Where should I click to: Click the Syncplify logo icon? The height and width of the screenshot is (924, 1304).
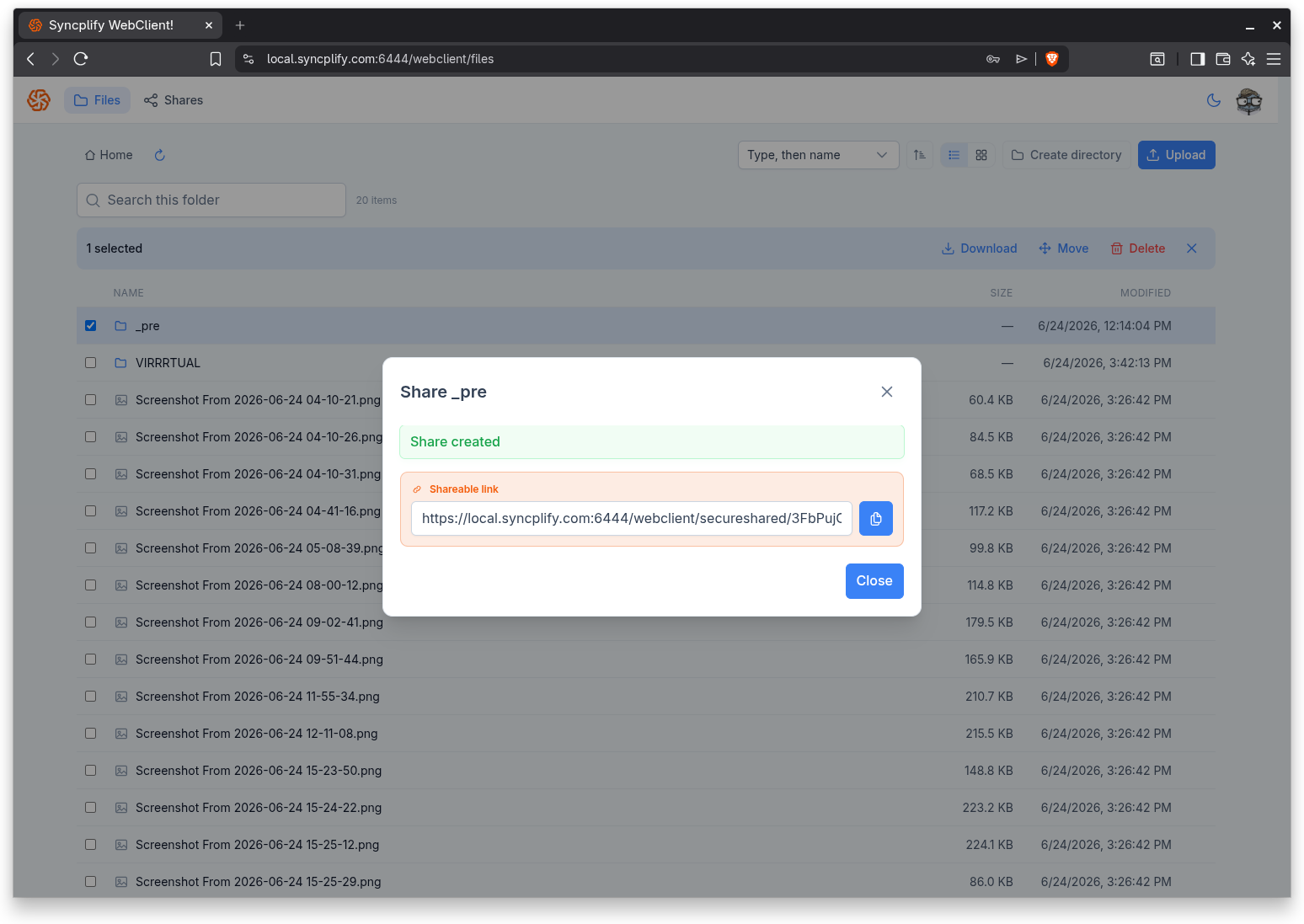coord(39,100)
